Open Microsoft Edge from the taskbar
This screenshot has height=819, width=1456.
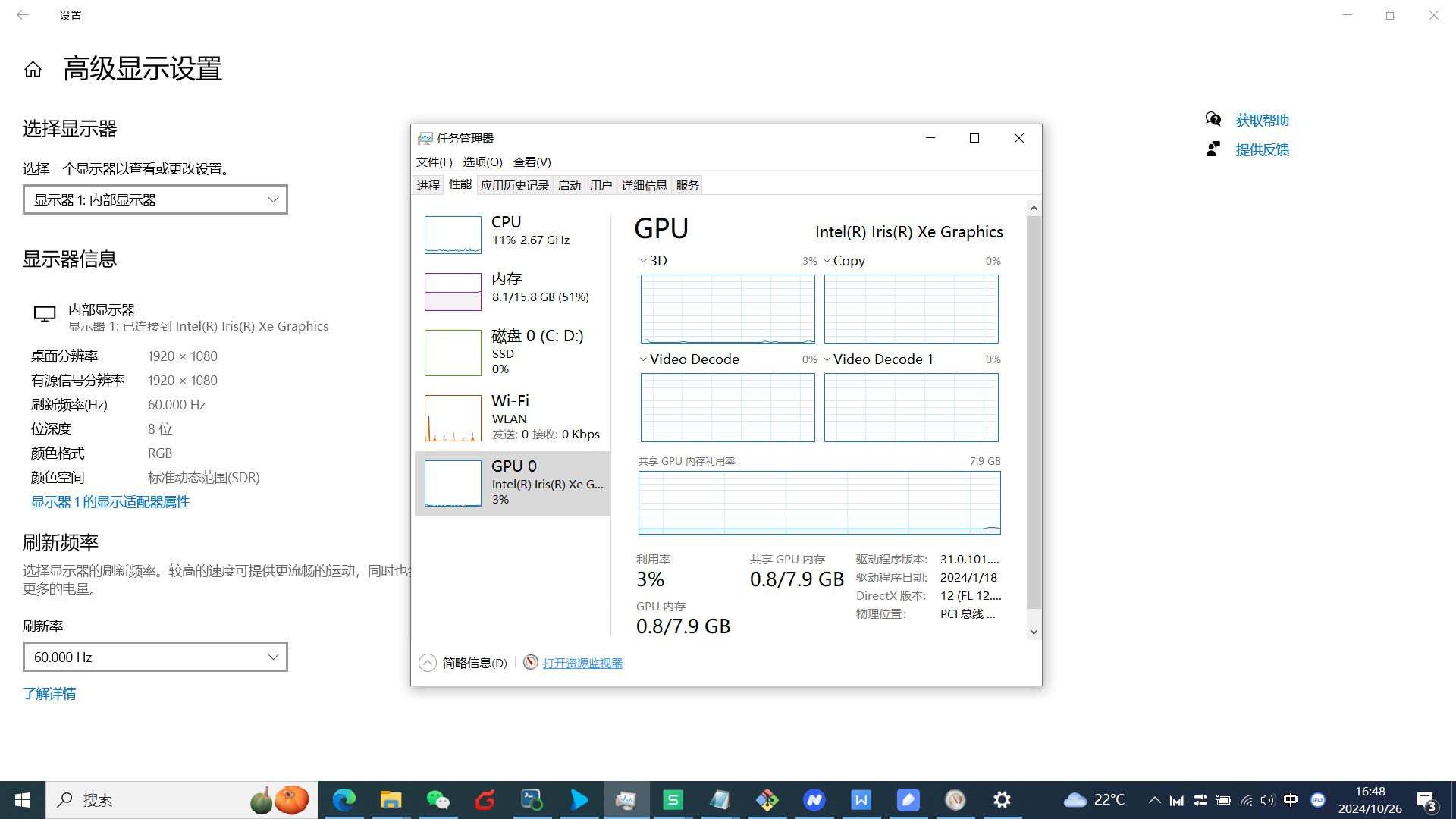(x=344, y=800)
